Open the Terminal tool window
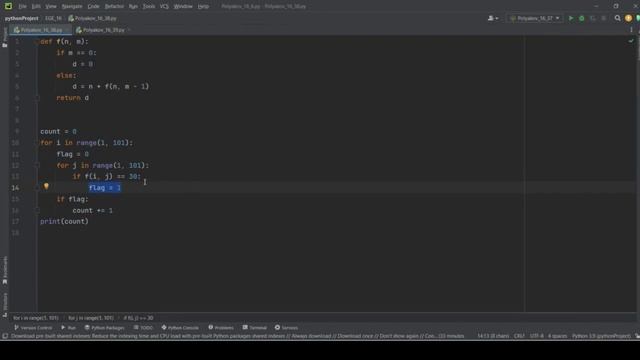The image size is (640, 360). (254, 328)
